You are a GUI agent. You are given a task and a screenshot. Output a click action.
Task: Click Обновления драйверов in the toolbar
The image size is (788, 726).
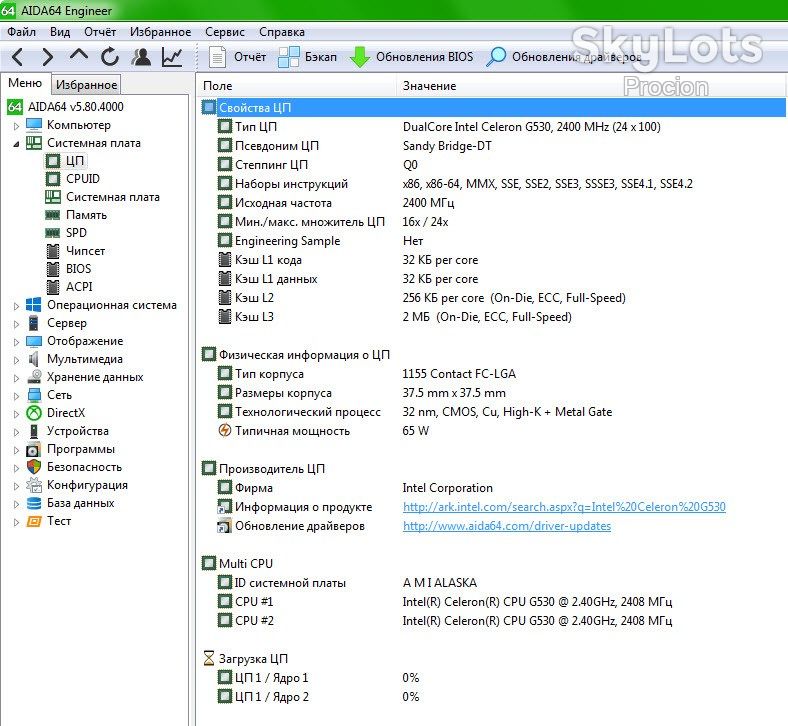tap(563, 57)
